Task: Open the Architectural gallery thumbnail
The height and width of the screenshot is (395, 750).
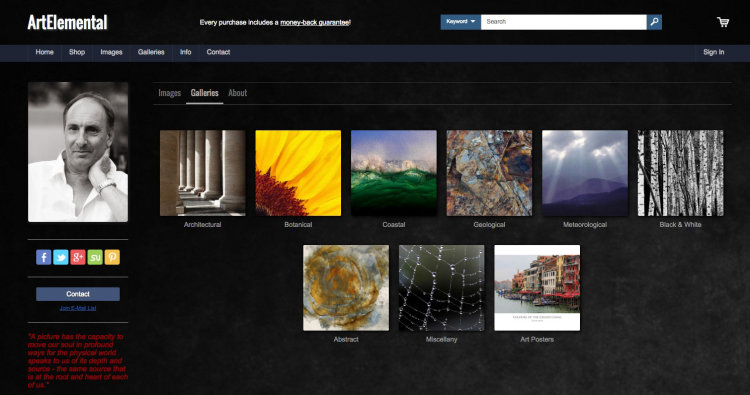Action: click(x=203, y=173)
